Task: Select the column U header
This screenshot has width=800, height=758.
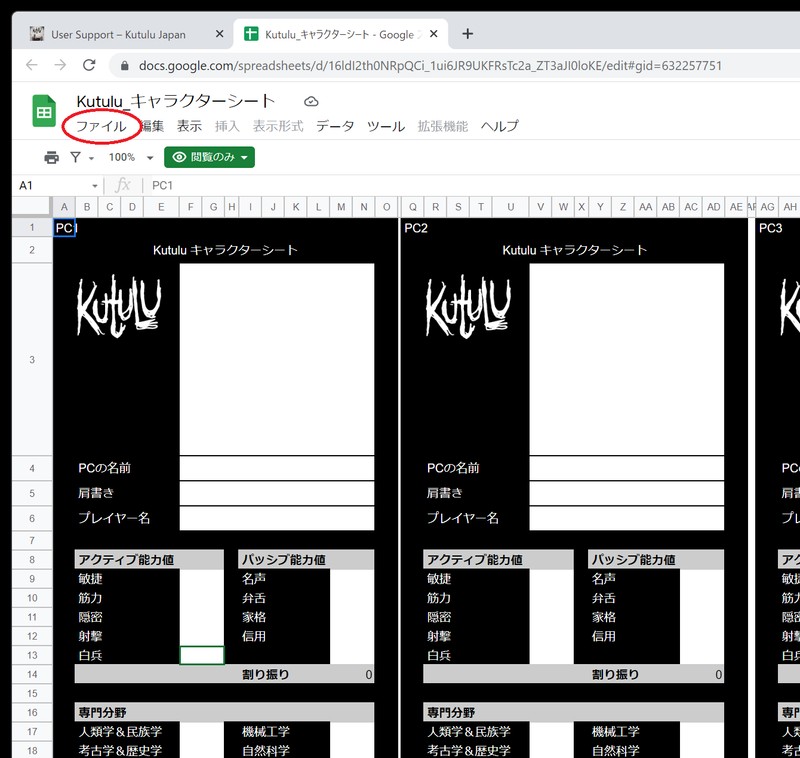Action: pos(510,207)
